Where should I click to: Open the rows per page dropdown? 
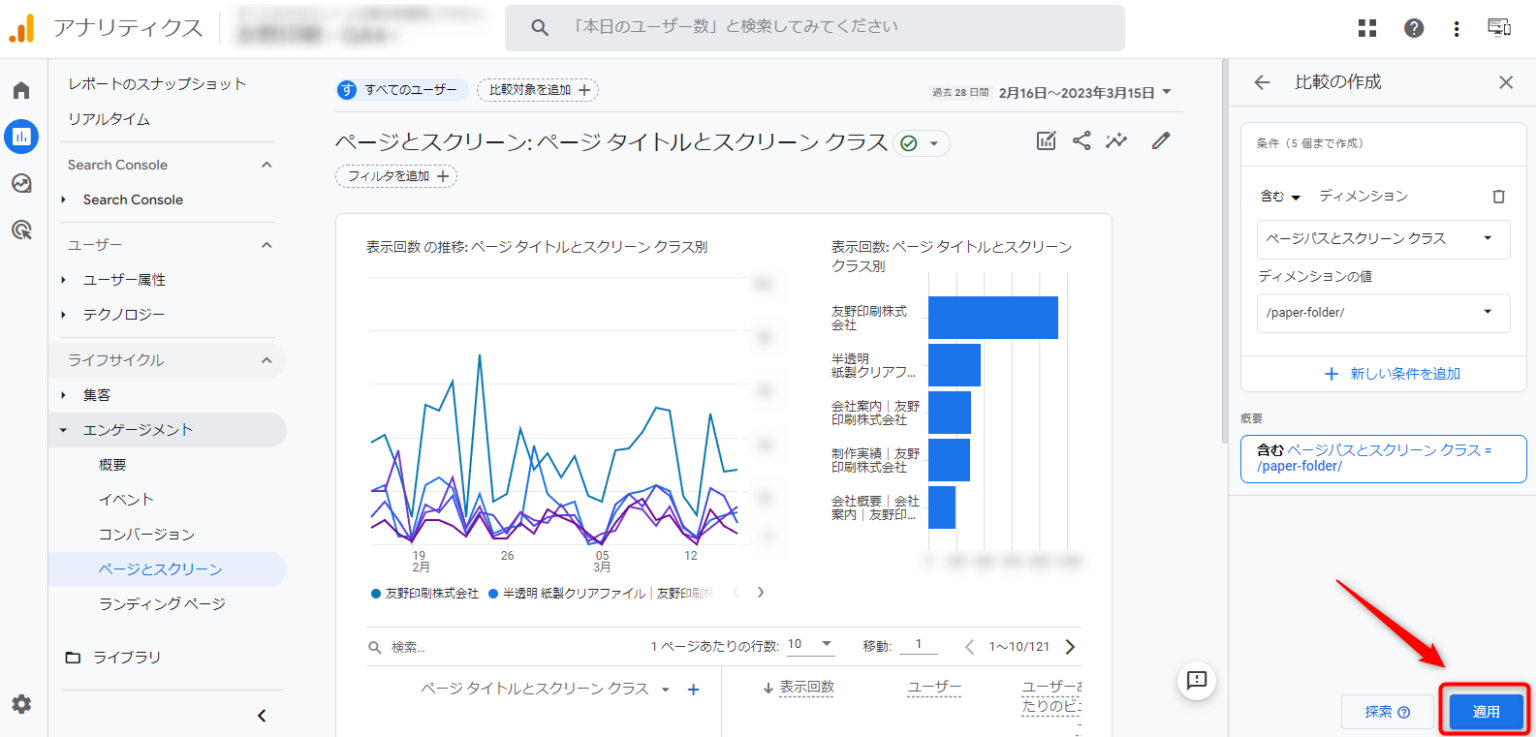tap(810, 645)
